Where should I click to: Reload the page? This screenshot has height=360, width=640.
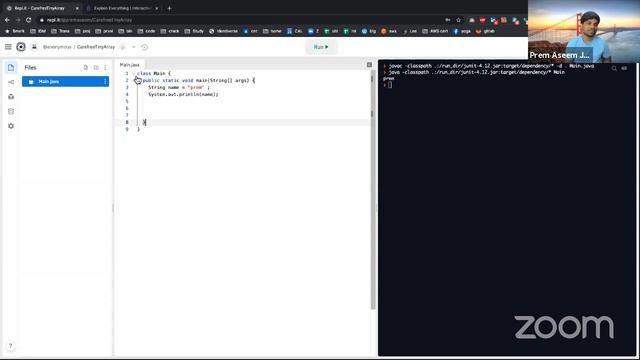click(x=28, y=20)
